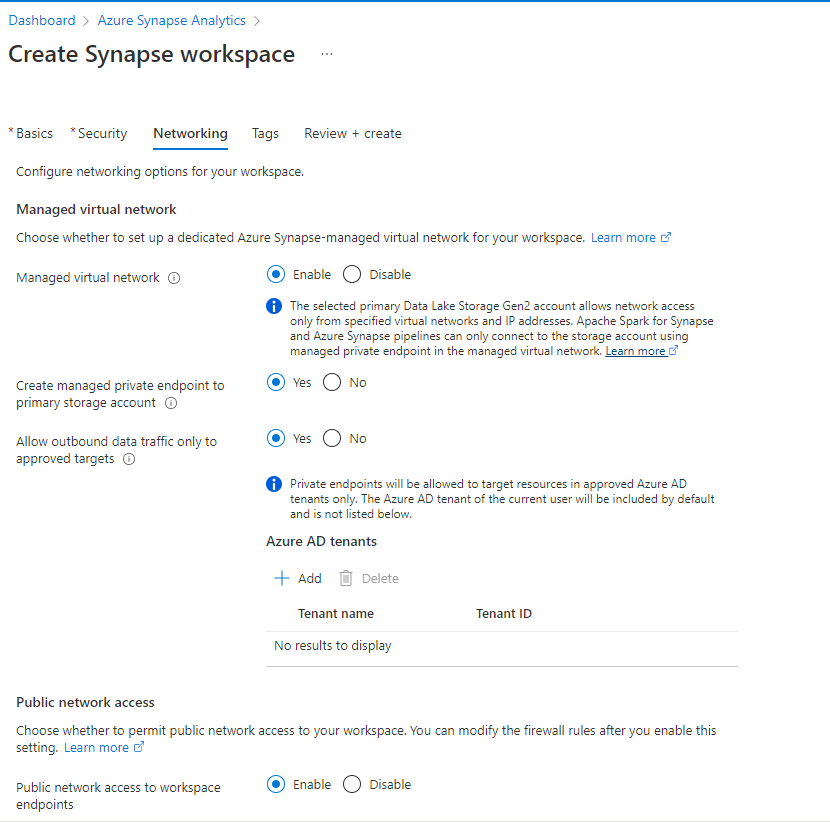Open Learn more link about managed virtual network
Image resolution: width=830 pixels, height=822 pixels.
[630, 238]
